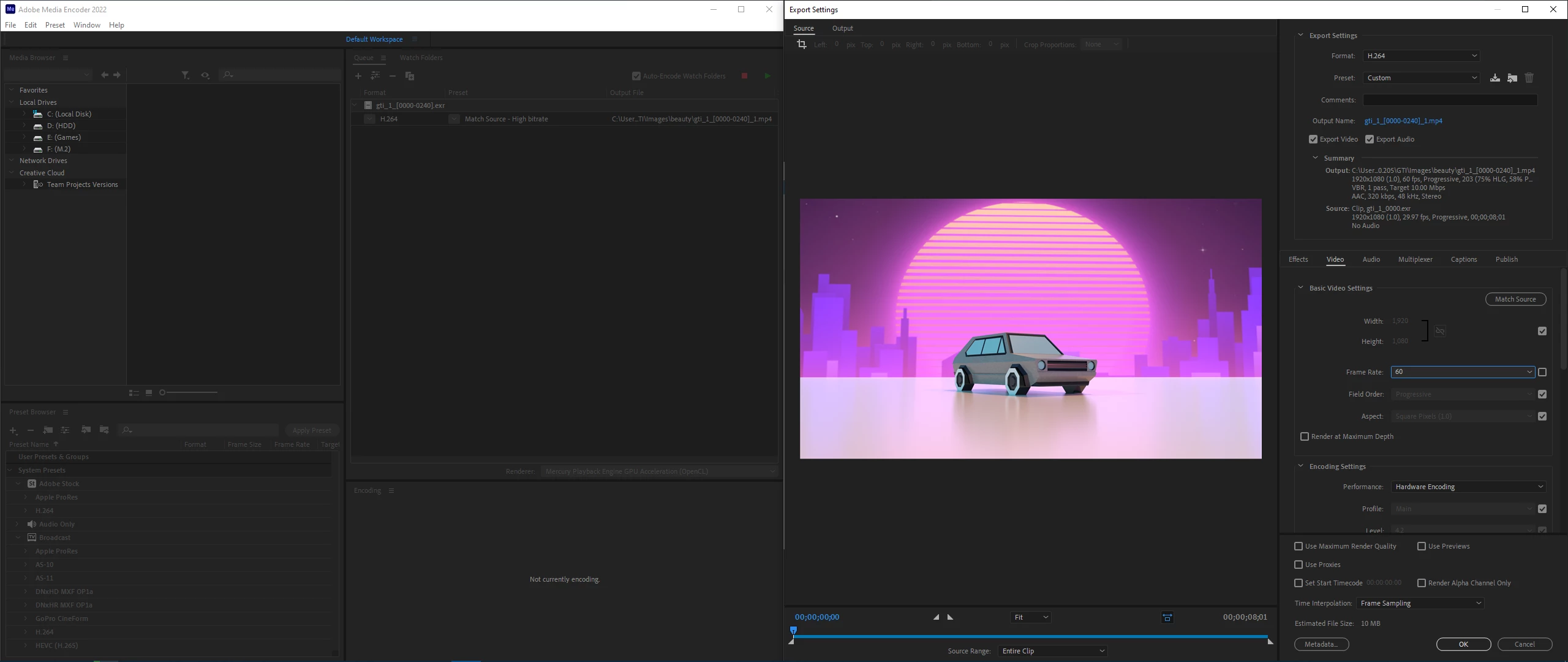Enable Use Maximum Render Quality

1298,546
